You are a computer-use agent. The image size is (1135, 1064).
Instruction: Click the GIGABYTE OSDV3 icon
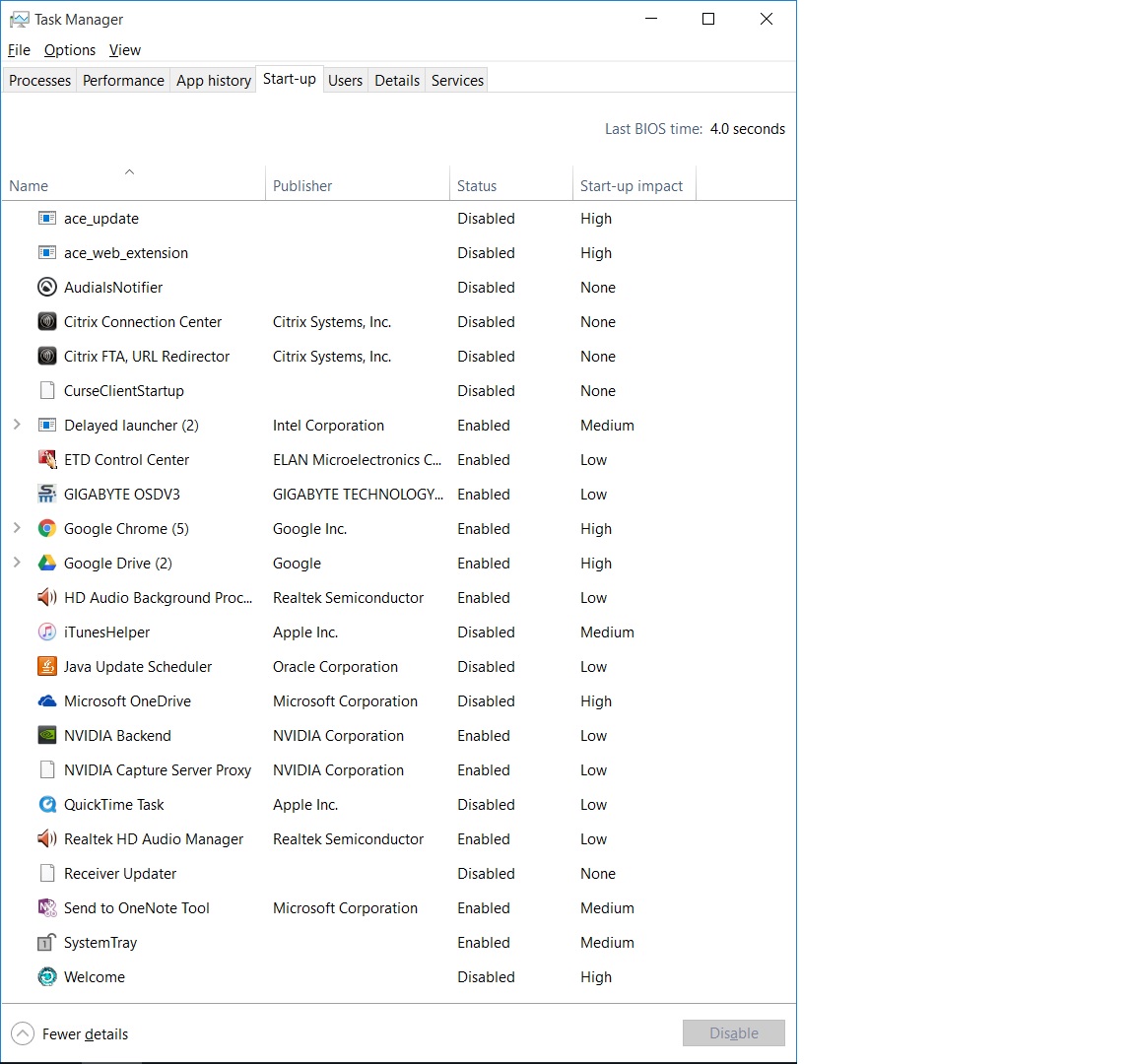pos(47,495)
